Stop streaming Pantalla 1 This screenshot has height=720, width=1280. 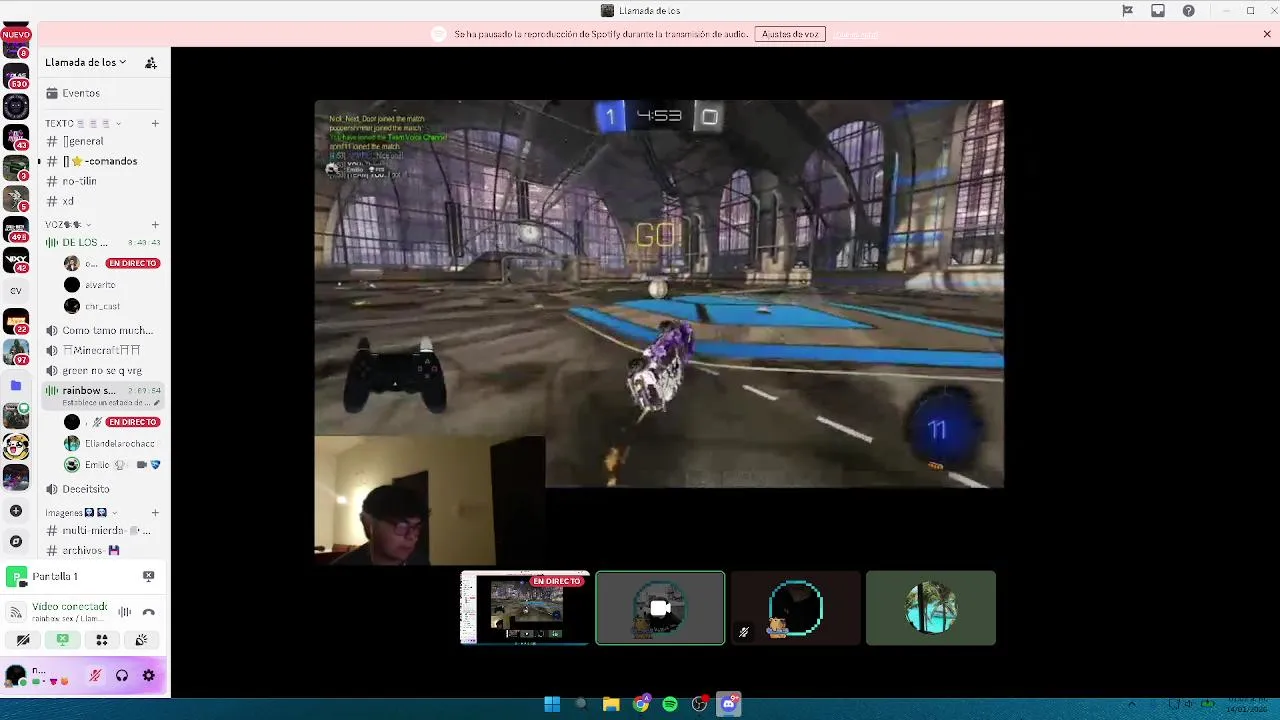click(x=149, y=576)
